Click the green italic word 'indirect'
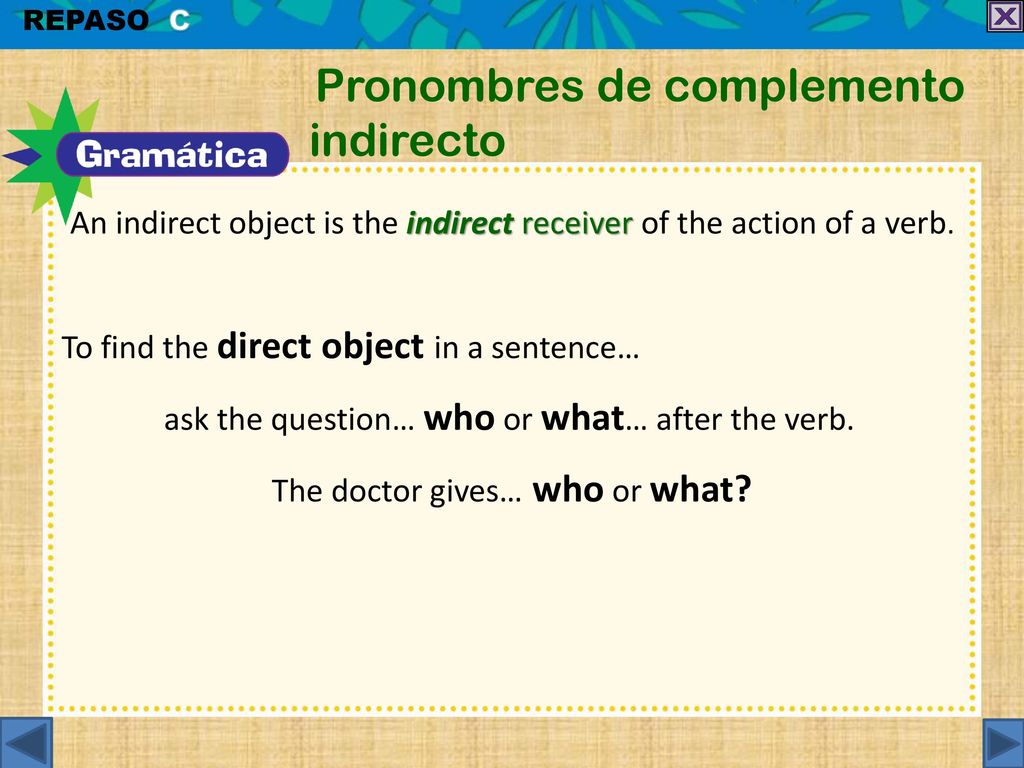Viewport: 1024px width, 768px height. click(460, 224)
